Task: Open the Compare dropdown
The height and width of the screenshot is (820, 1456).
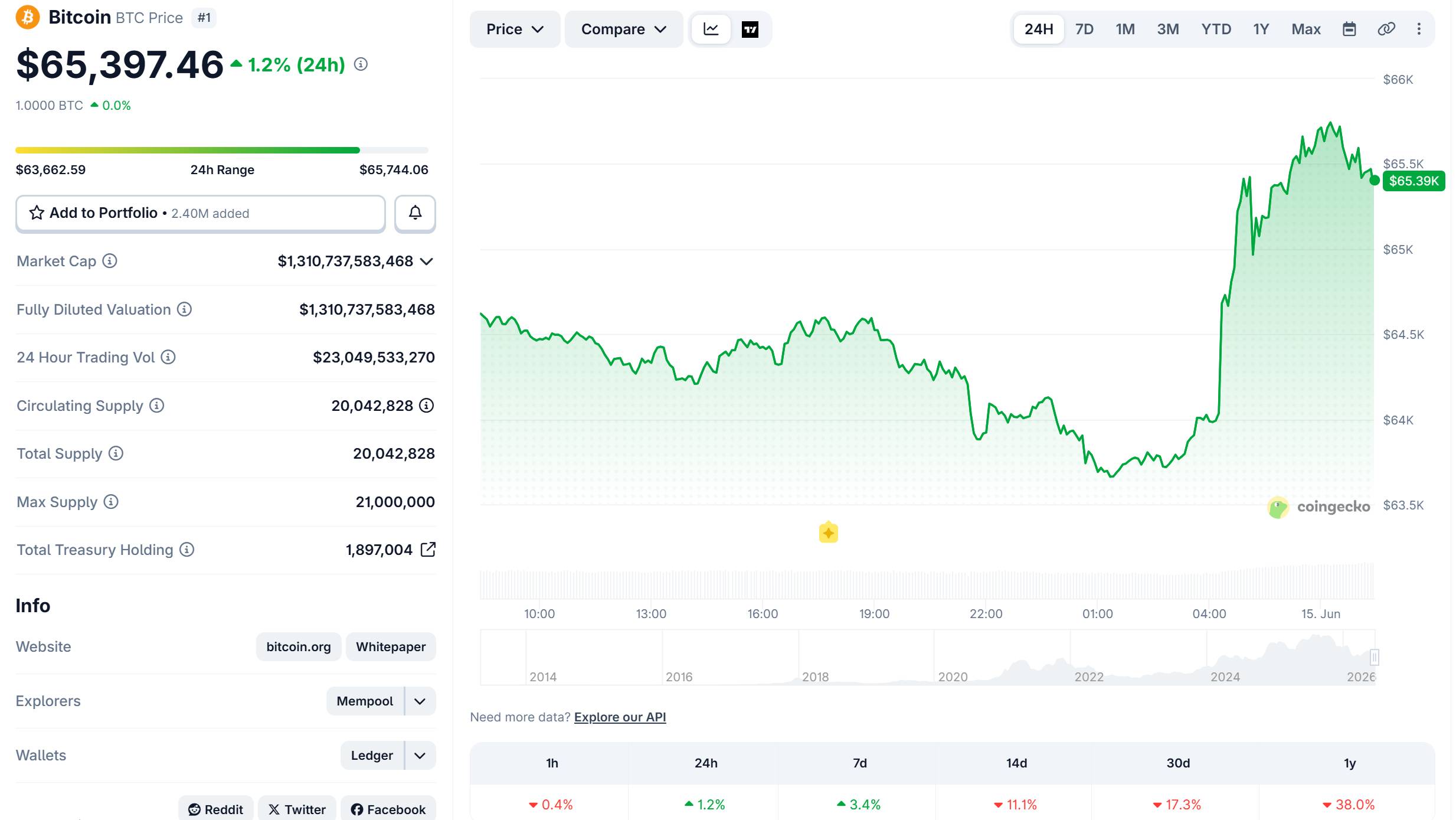Action: pyautogui.click(x=624, y=29)
